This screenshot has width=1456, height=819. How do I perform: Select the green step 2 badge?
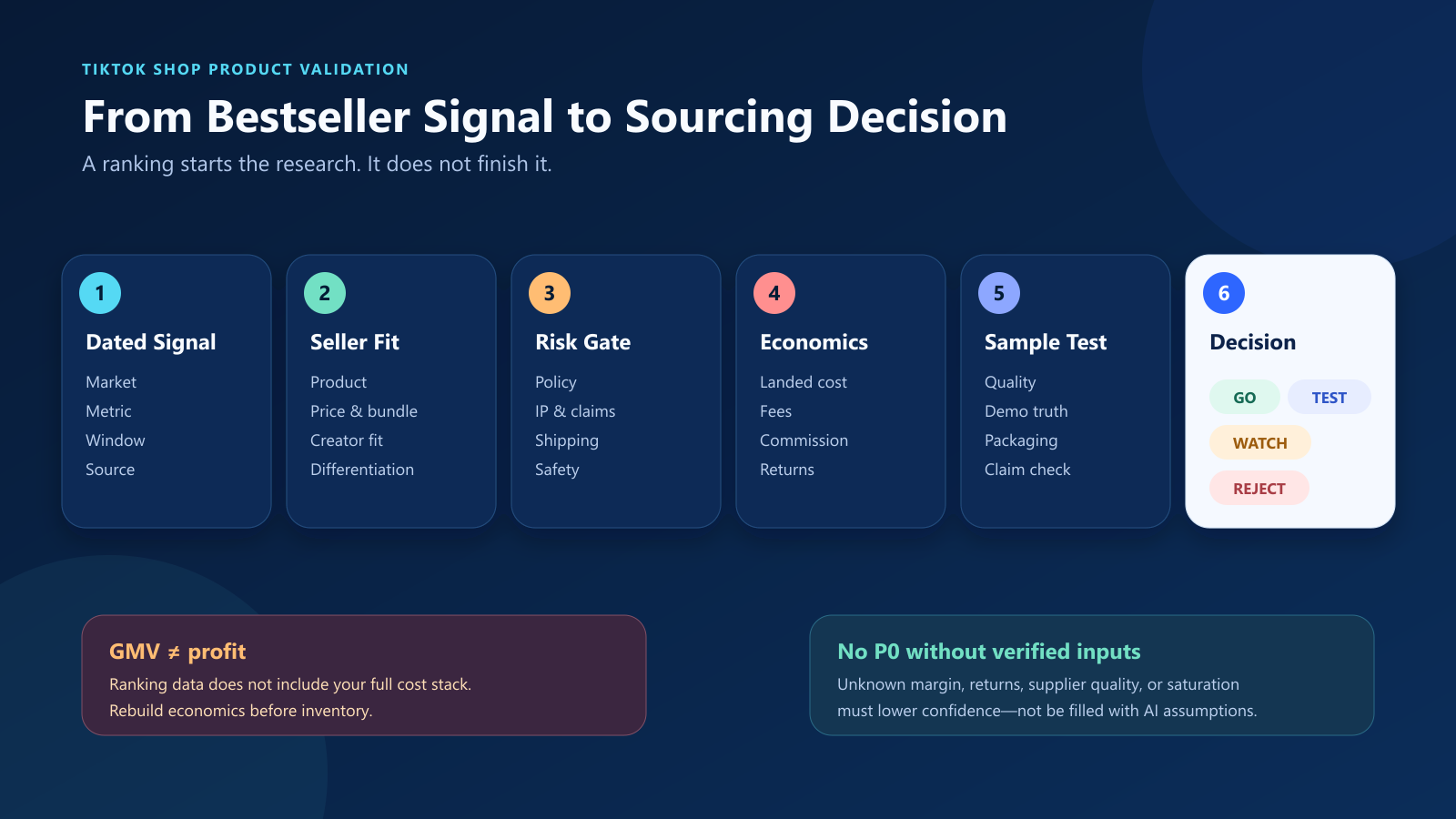(x=325, y=293)
